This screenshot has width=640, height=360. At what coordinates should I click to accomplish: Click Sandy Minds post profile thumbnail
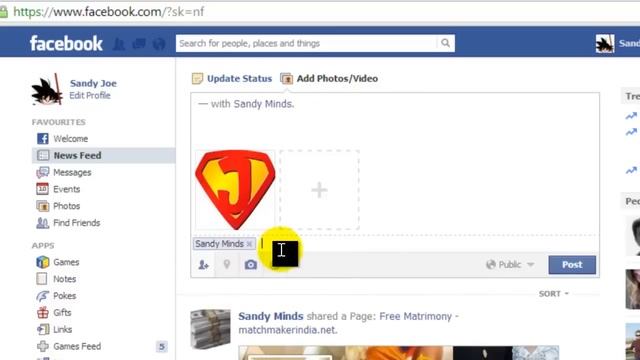[211, 329]
